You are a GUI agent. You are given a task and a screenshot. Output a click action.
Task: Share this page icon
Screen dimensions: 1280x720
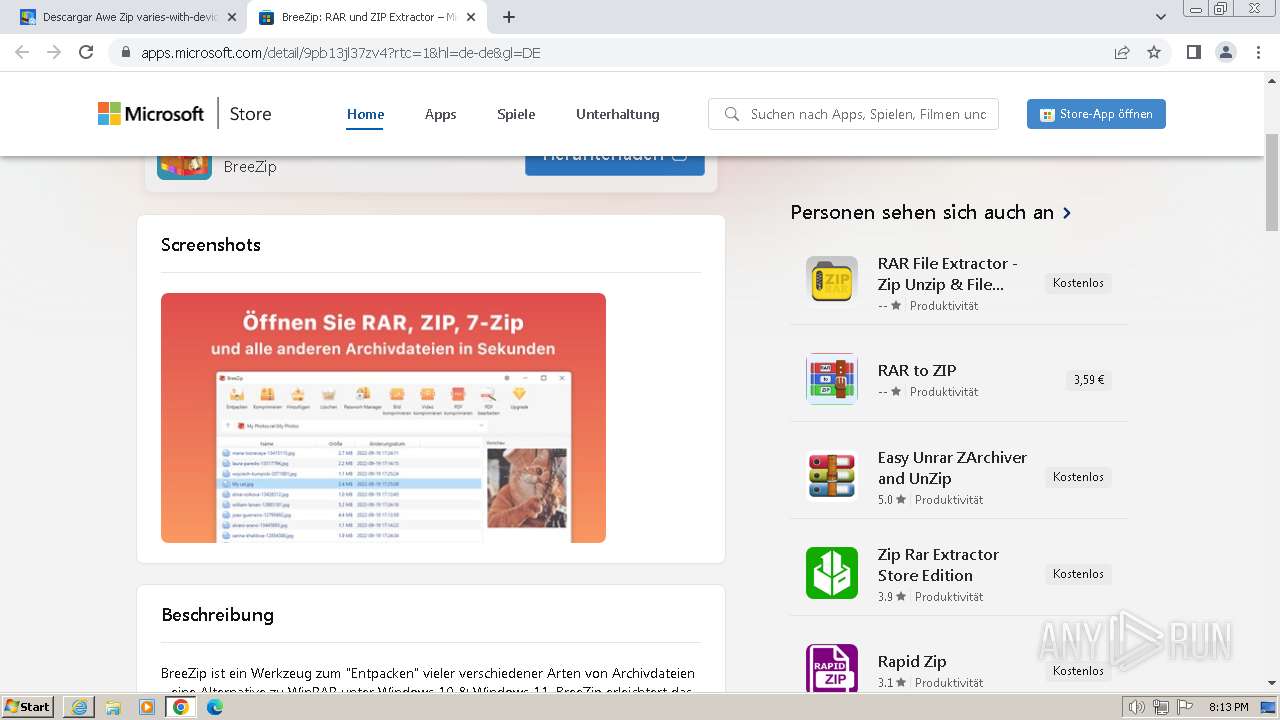(1122, 53)
